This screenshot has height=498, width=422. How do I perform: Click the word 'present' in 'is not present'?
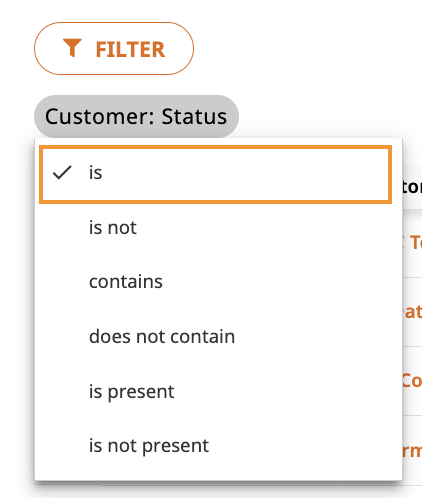(x=175, y=446)
